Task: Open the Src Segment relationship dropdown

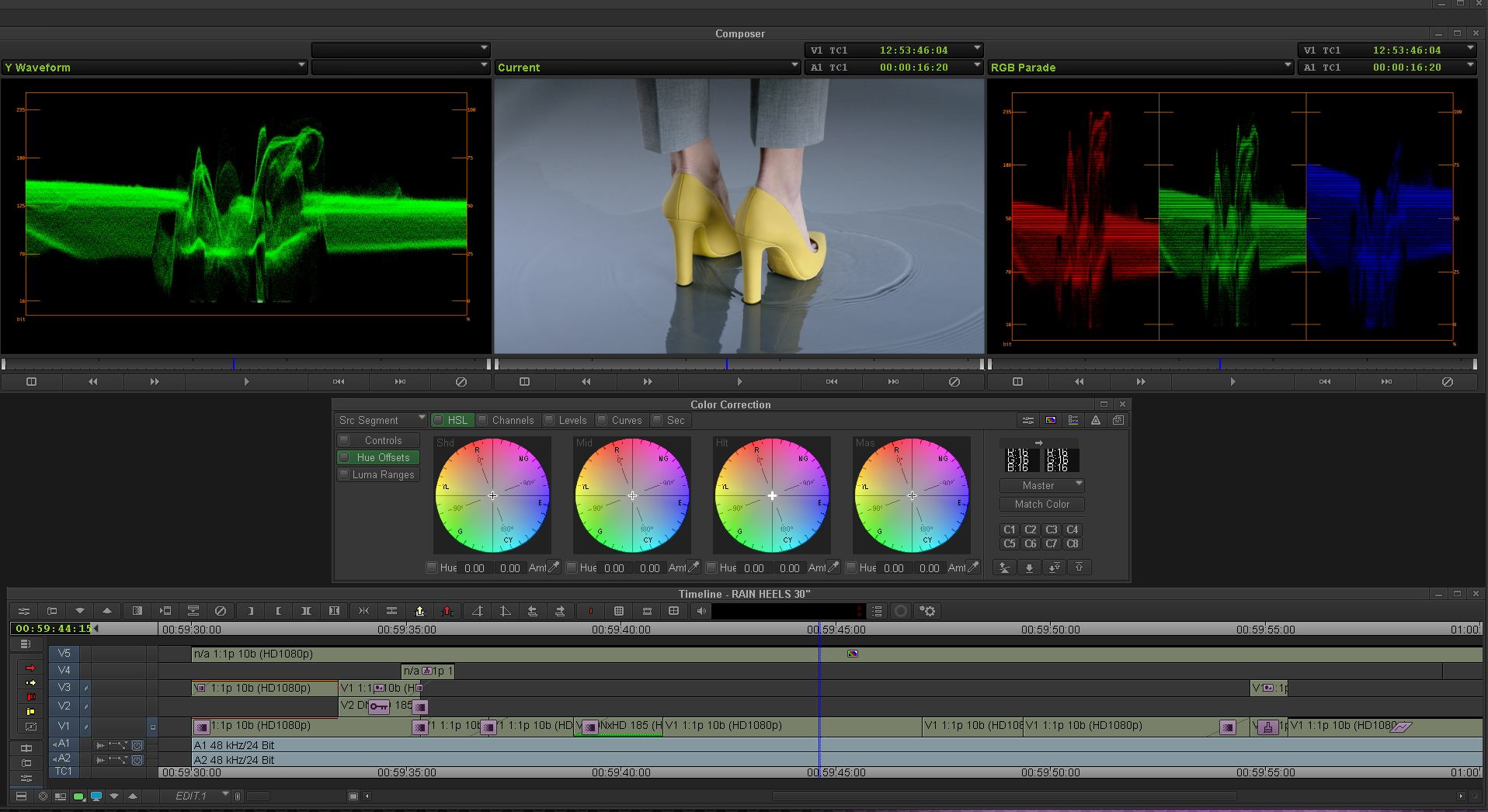Action: [381, 420]
